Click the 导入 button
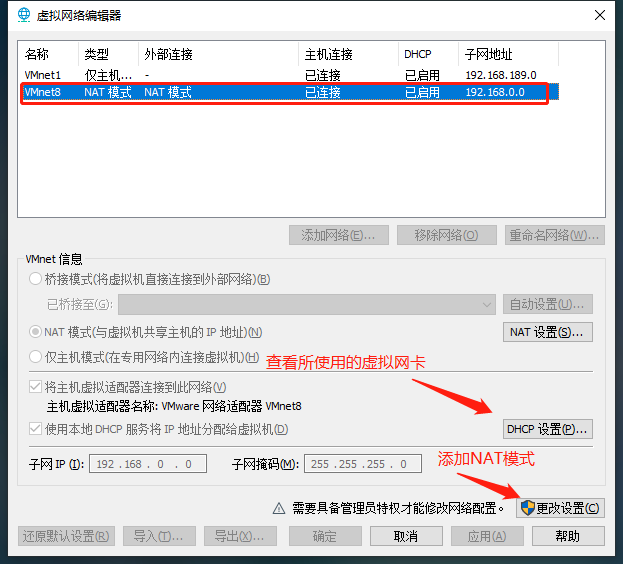Image resolution: width=623 pixels, height=564 pixels. (x=159, y=536)
